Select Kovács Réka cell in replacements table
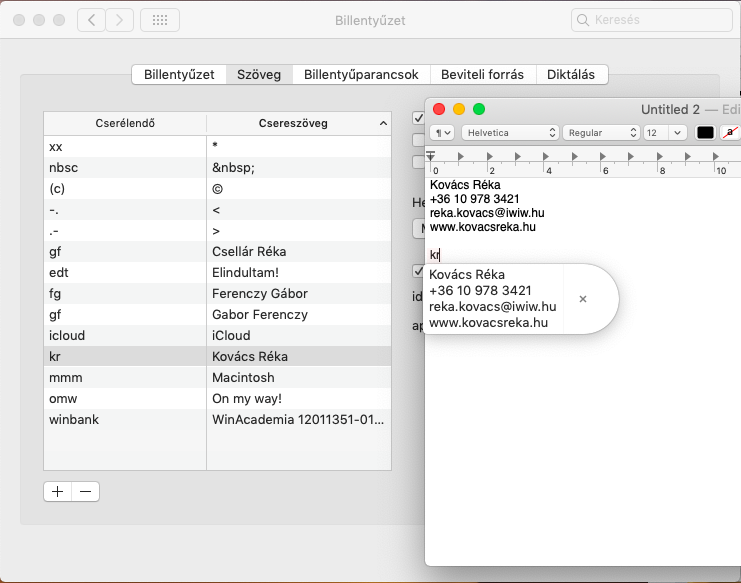 click(299, 356)
